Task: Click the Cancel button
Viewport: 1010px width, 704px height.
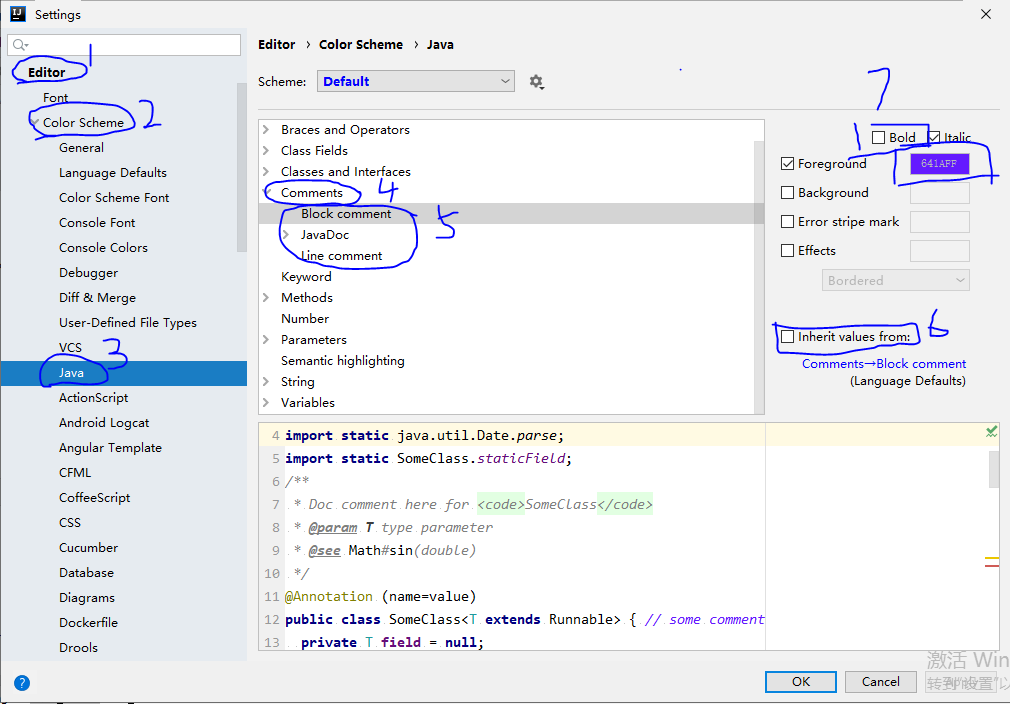Action: point(881,681)
